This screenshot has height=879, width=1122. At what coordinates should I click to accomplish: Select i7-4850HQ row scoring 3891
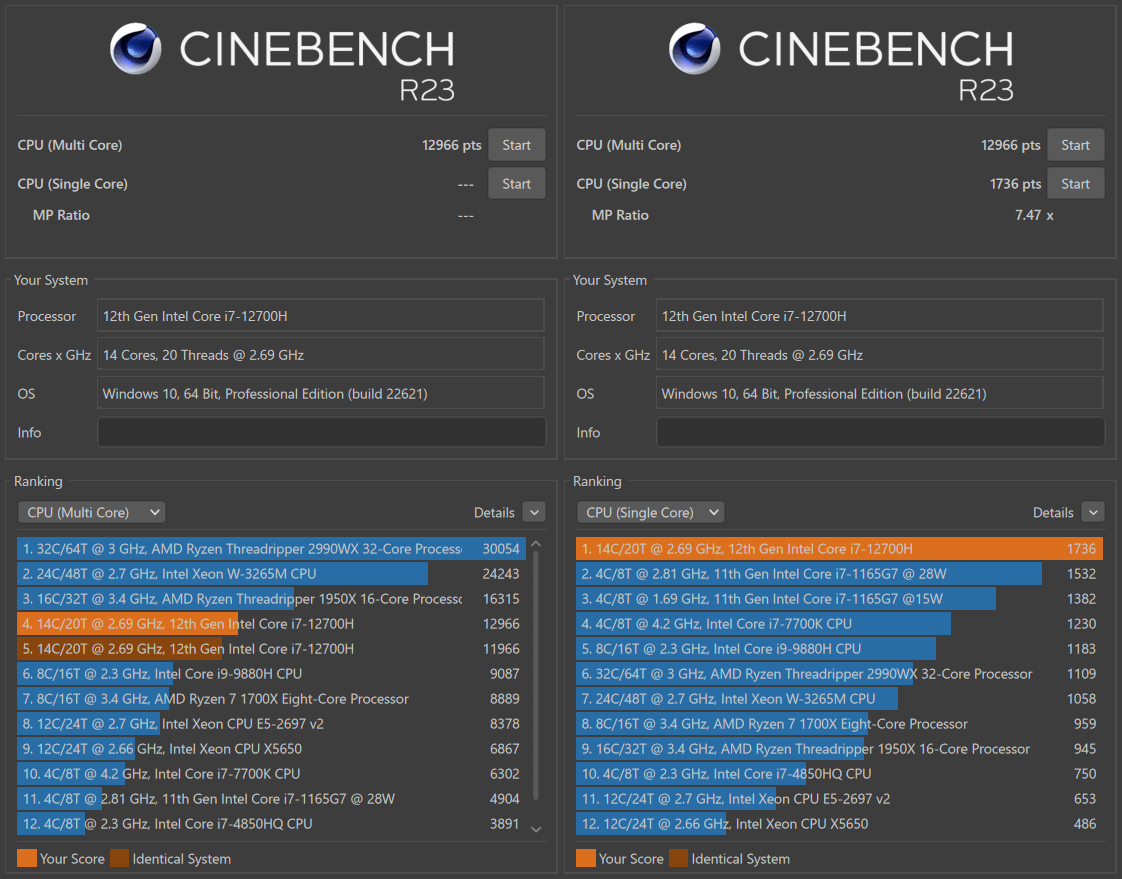pyautogui.click(x=271, y=824)
